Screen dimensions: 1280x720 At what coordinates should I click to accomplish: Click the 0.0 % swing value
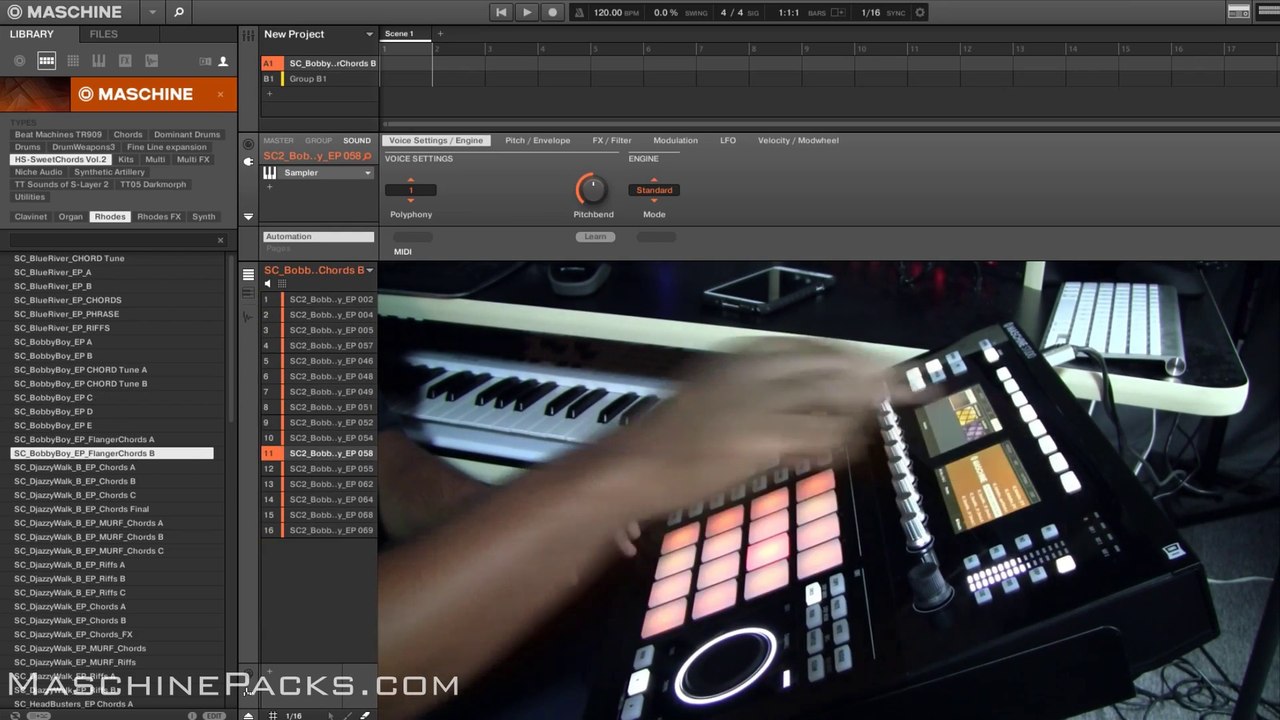tap(665, 12)
